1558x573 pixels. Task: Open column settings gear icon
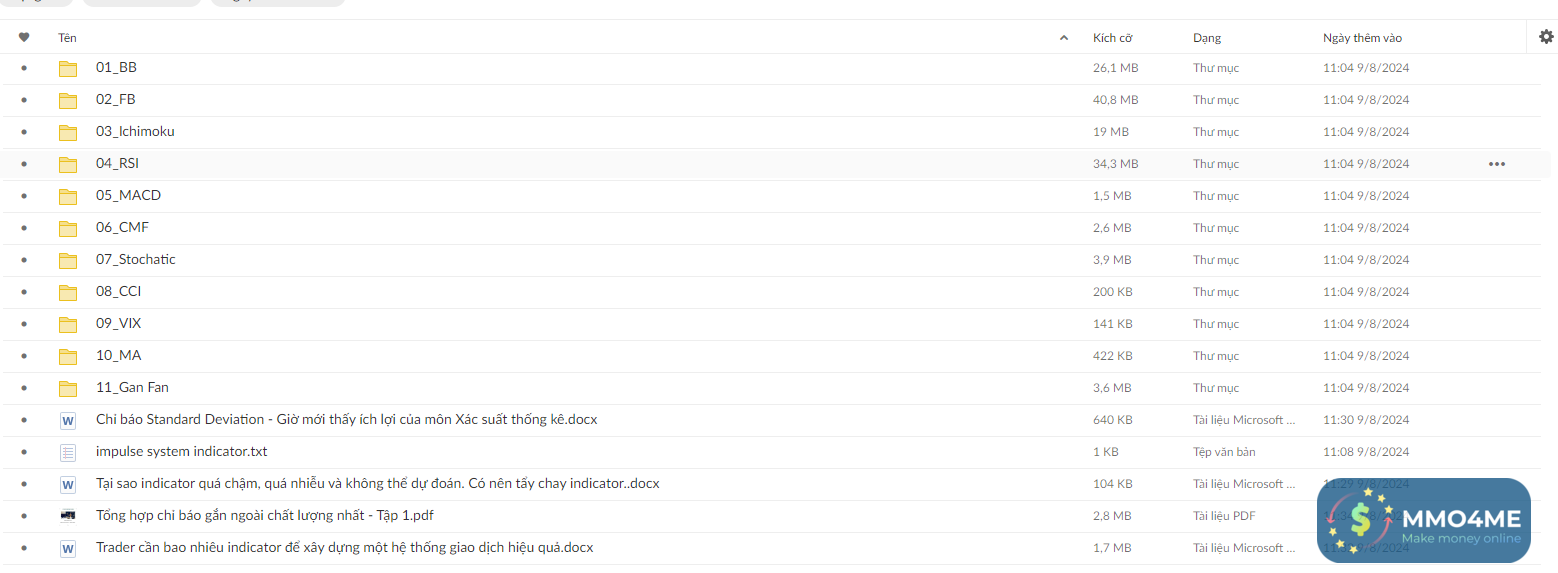1546,37
